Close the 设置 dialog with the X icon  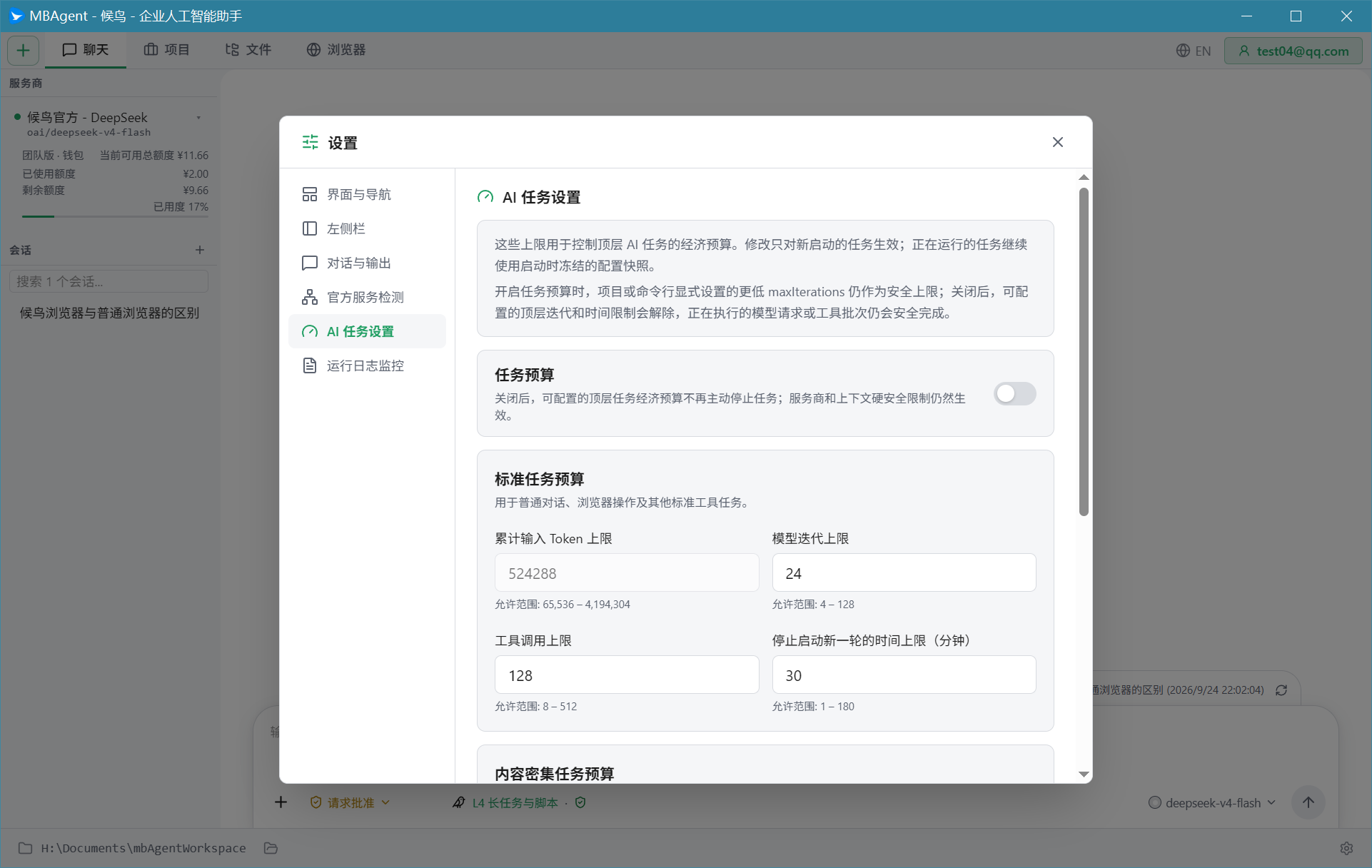coord(1058,142)
